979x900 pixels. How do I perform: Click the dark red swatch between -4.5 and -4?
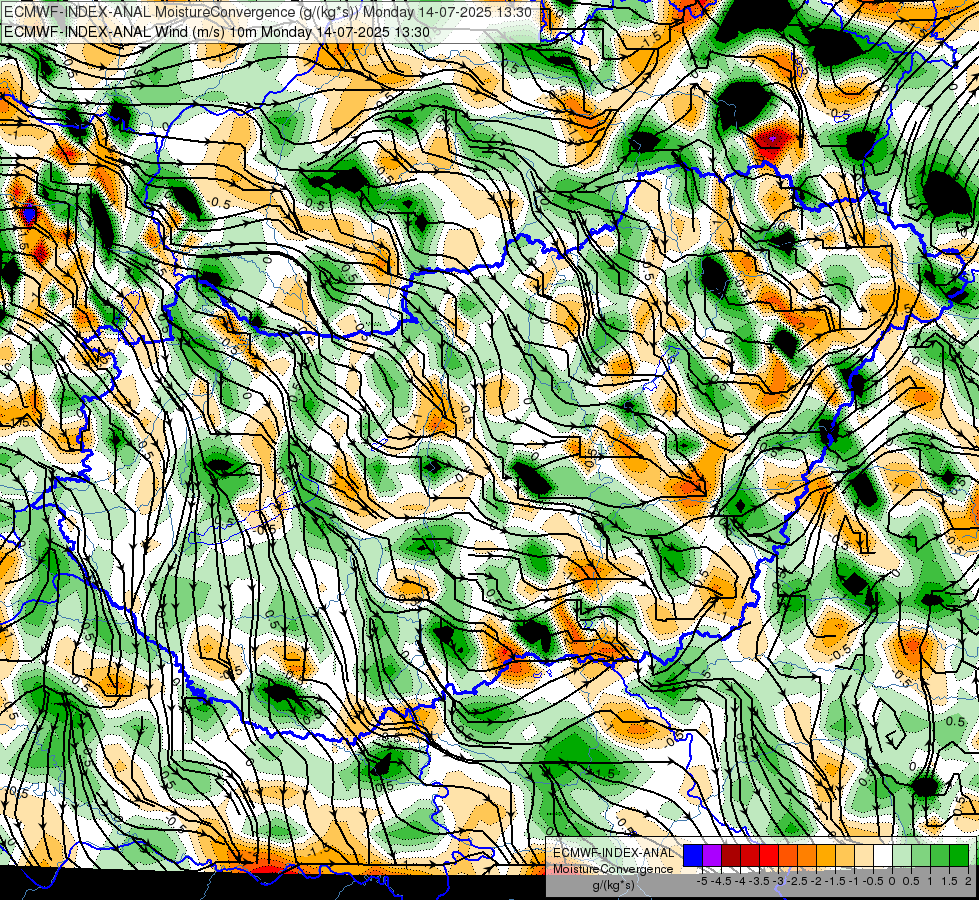point(731,855)
